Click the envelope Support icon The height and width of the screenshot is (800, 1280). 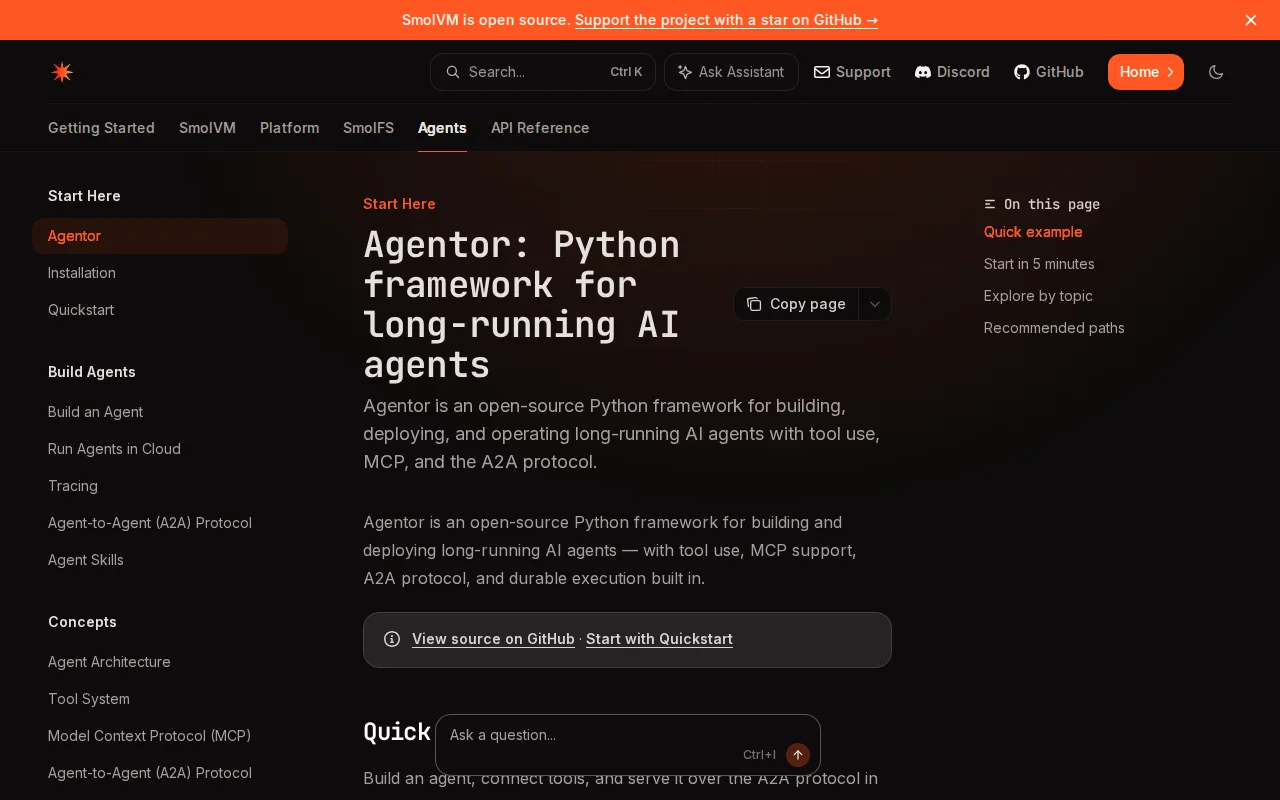822,72
